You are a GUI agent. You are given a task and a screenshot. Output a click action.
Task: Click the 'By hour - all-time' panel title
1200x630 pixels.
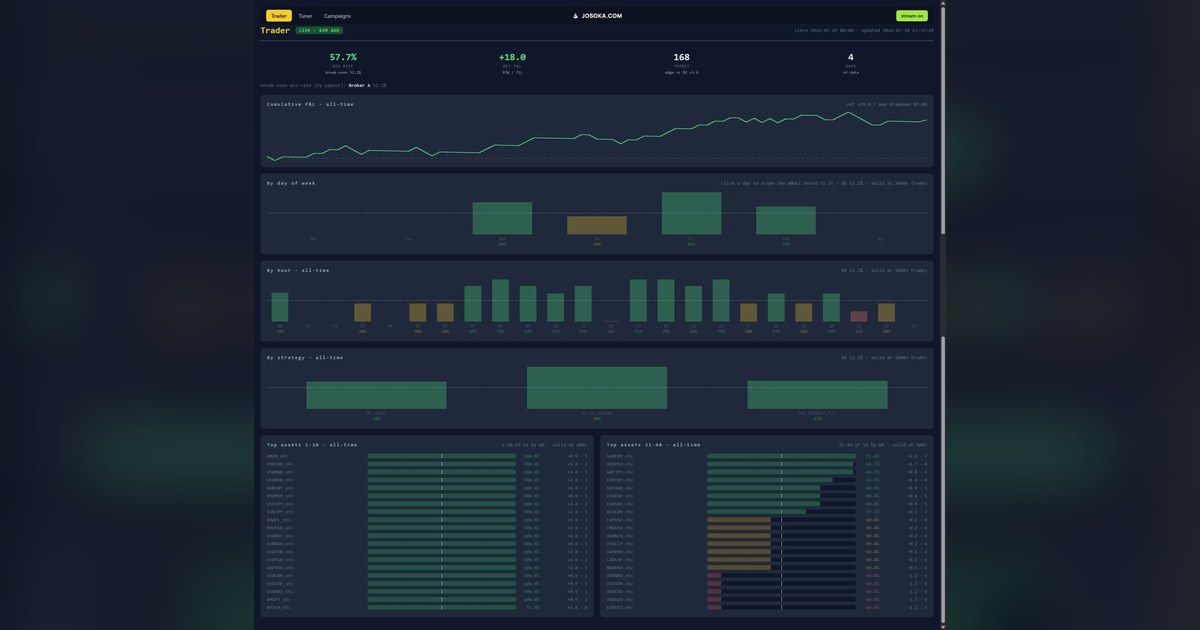298,270
